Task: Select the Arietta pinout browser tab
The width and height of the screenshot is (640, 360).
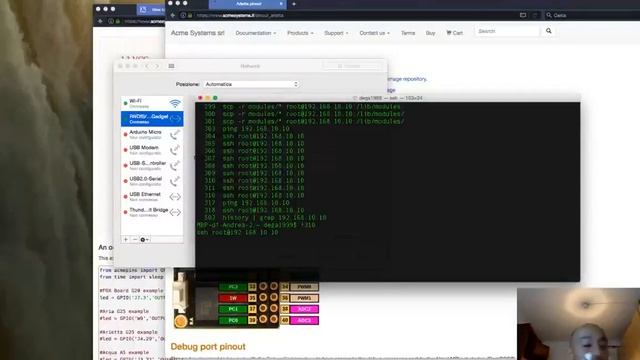Action: [x=249, y=4]
